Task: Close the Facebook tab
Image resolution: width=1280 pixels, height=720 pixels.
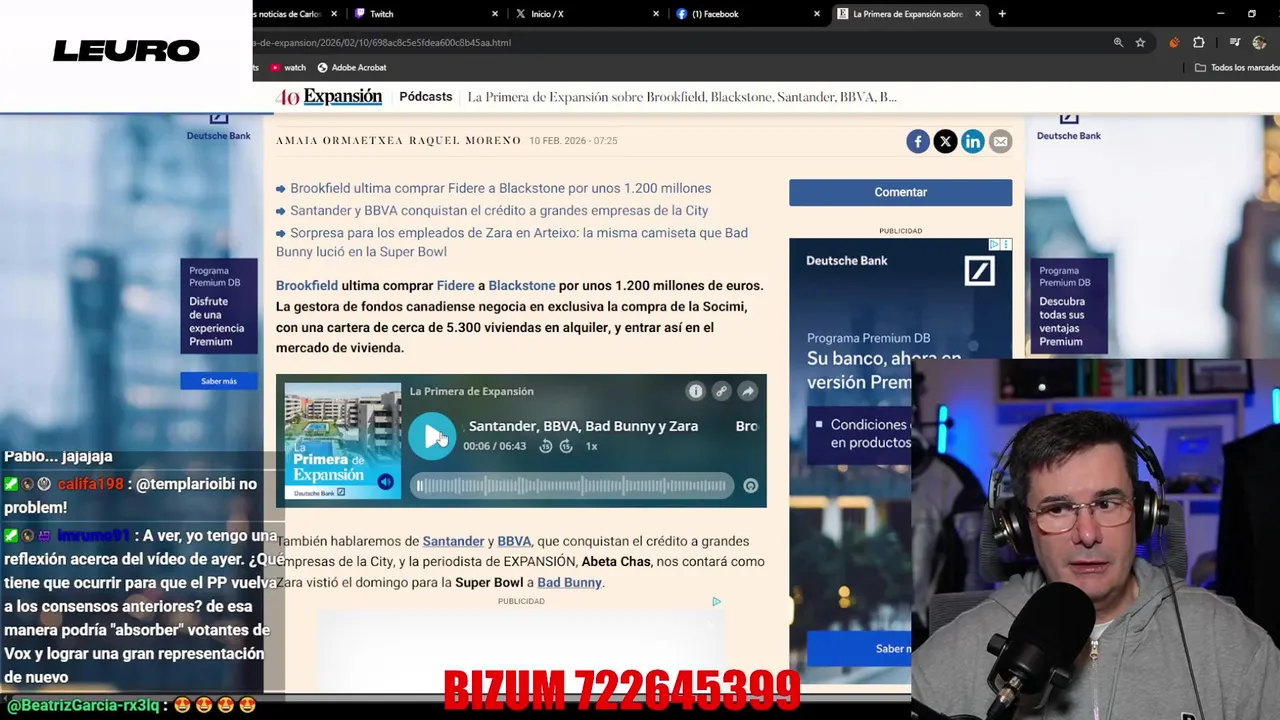Action: [x=817, y=14]
